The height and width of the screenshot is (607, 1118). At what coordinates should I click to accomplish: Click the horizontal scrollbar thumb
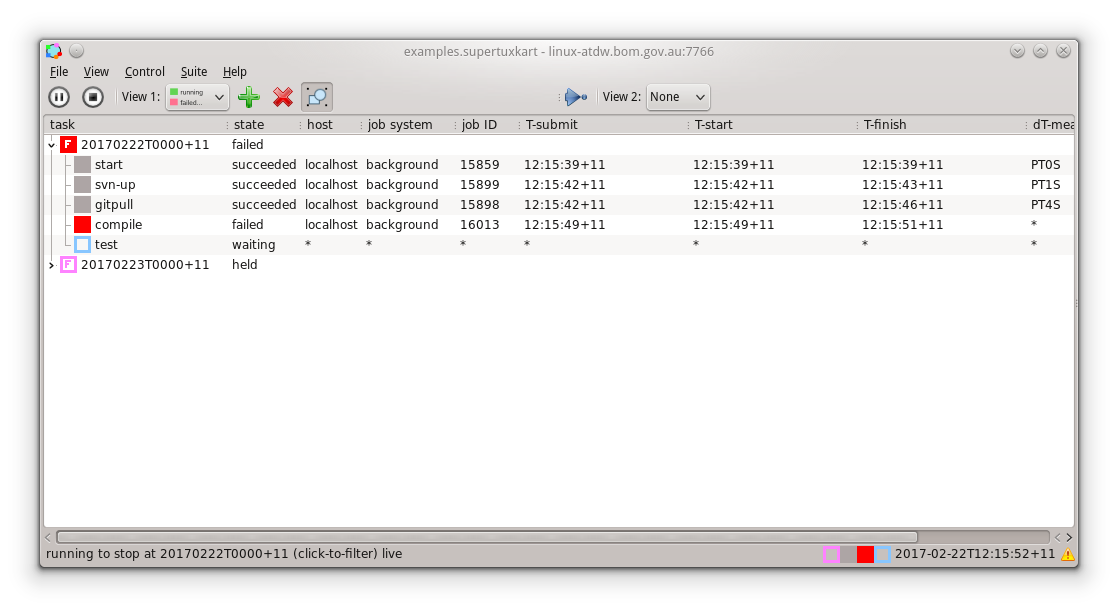(487, 536)
